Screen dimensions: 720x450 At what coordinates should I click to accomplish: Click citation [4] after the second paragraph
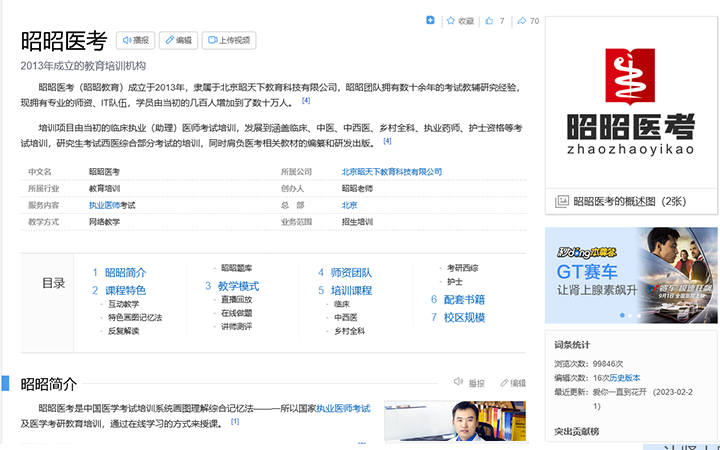click(x=387, y=141)
